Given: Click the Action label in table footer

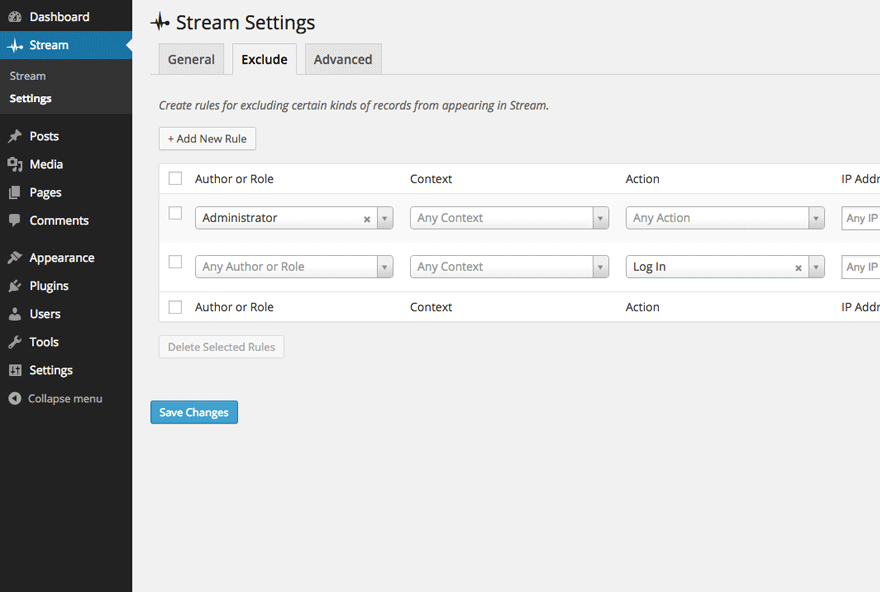Looking at the screenshot, I should click(x=643, y=307).
